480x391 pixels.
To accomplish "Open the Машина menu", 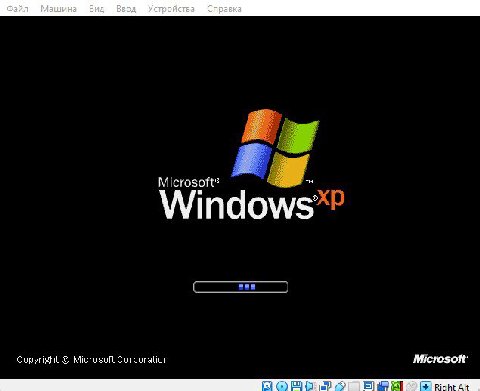I will click(58, 8).
